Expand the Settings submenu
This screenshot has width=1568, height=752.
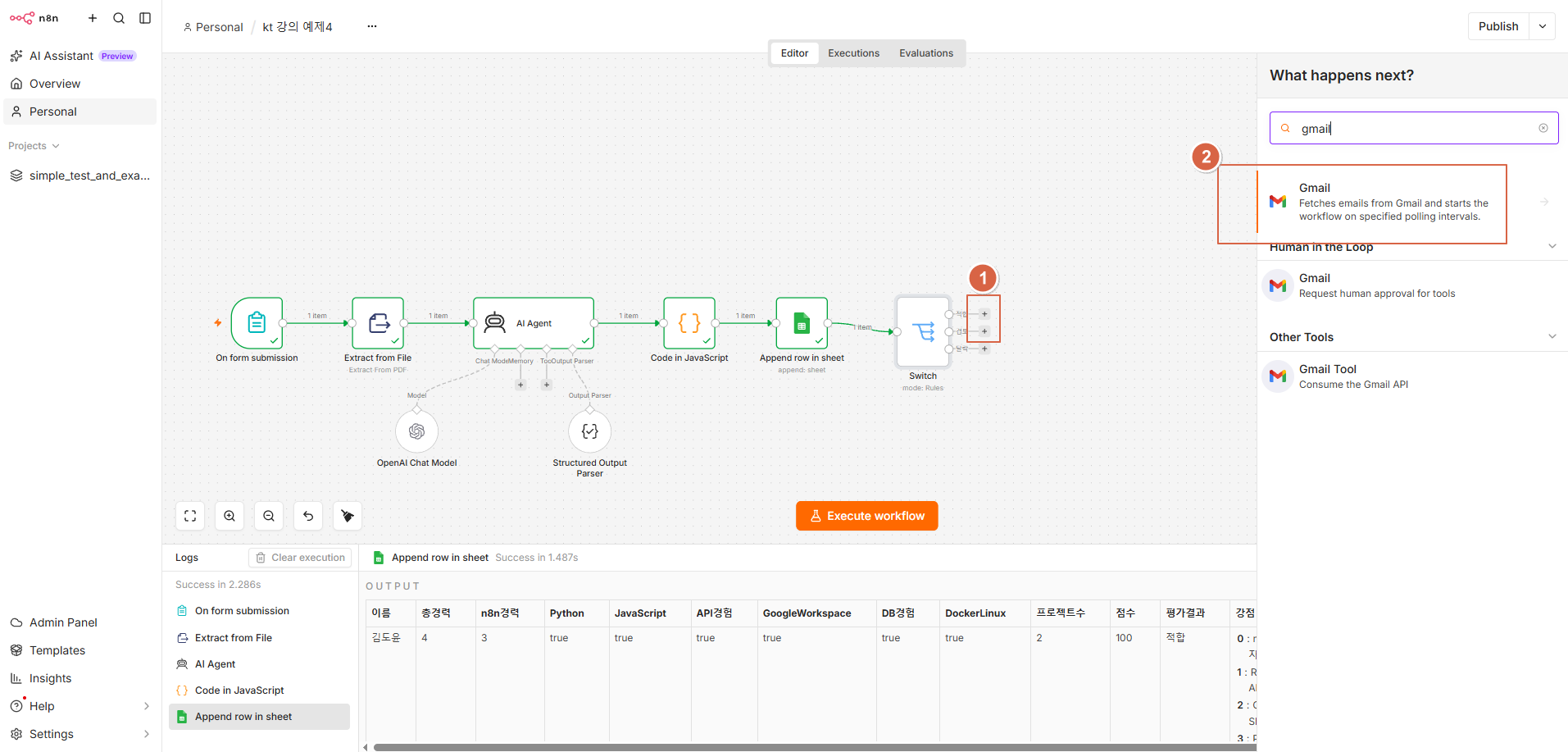147,734
